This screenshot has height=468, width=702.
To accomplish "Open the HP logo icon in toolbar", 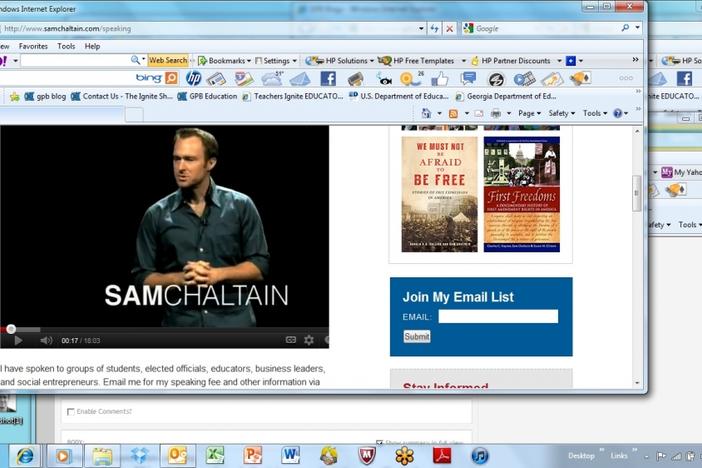I will click(x=193, y=78).
